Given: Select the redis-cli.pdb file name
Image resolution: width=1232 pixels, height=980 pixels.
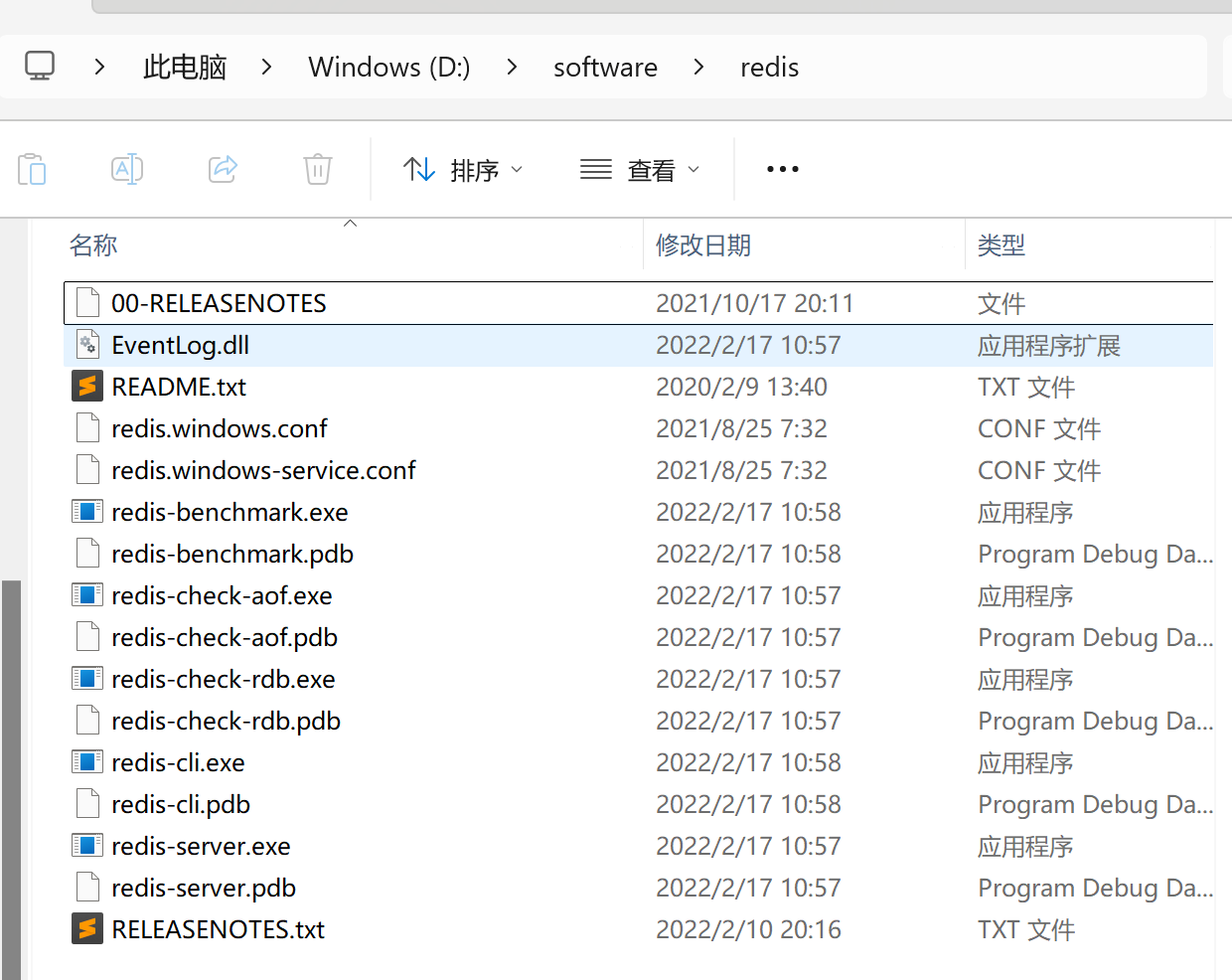Looking at the screenshot, I should [181, 804].
